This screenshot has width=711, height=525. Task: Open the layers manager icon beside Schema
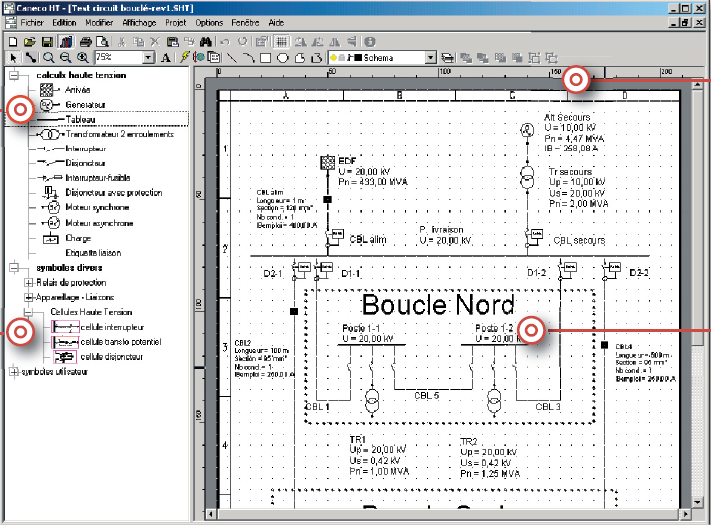[447, 58]
